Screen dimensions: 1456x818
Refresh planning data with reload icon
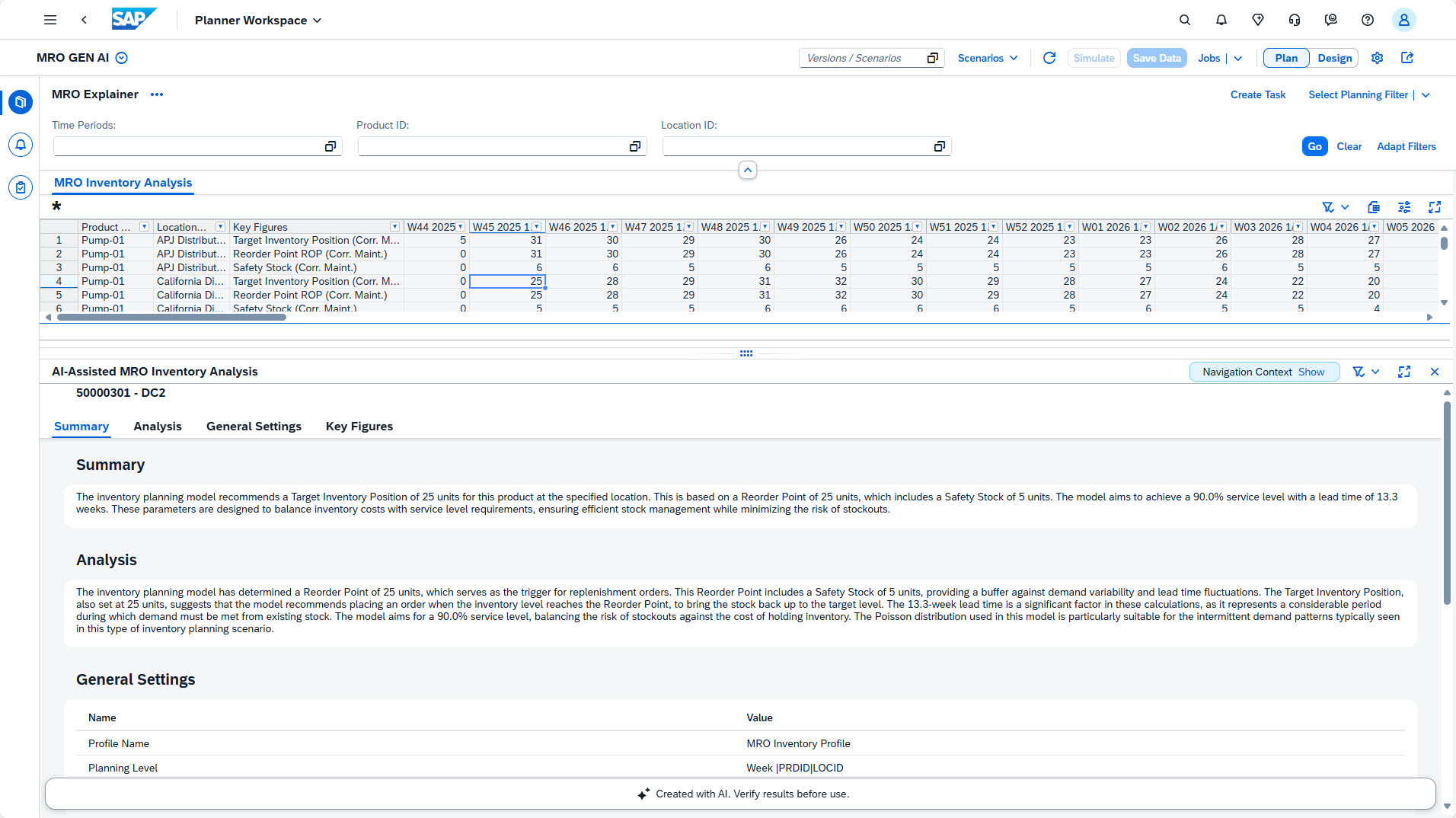point(1049,58)
